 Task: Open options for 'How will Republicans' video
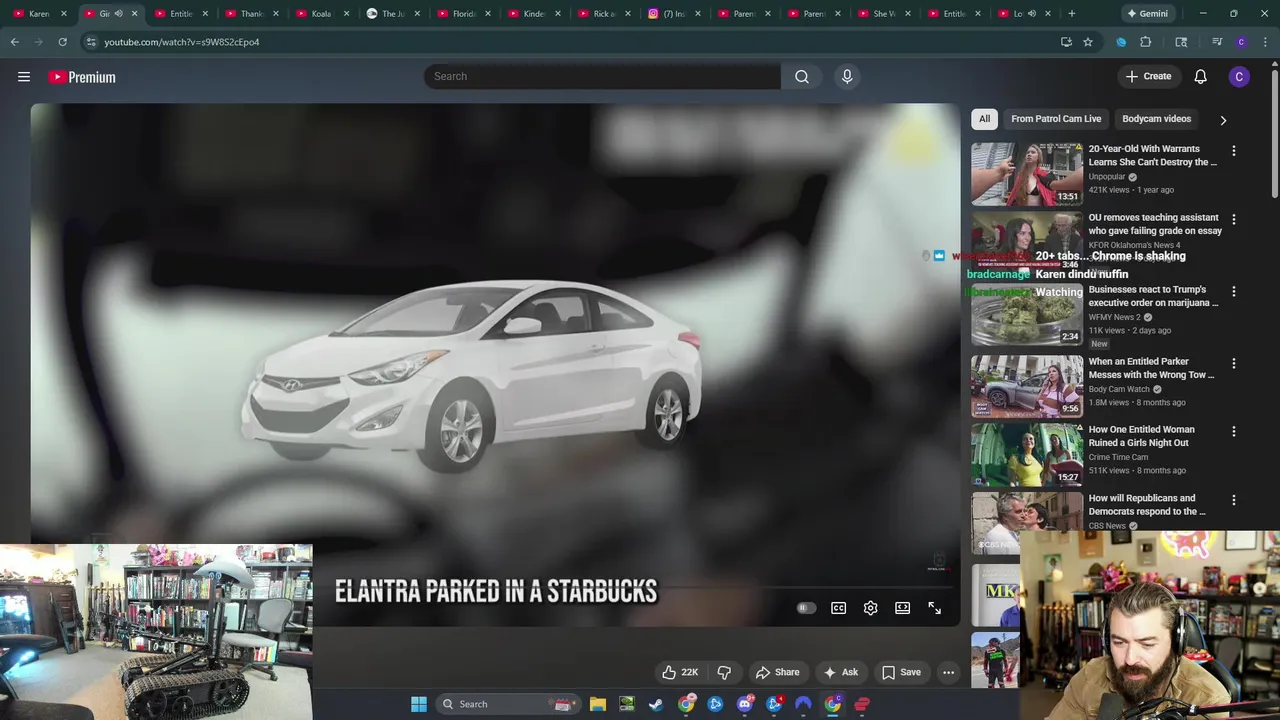(x=1233, y=500)
